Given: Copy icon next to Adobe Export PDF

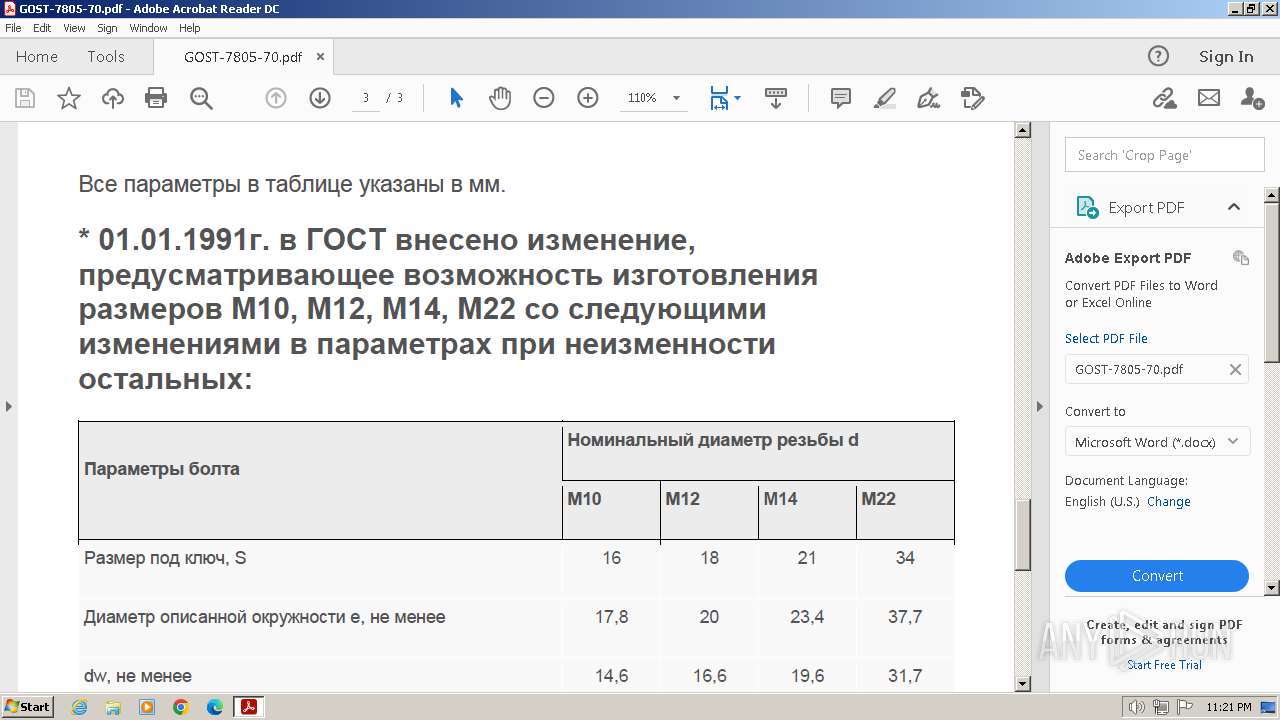Looking at the screenshot, I should pos(1241,258).
